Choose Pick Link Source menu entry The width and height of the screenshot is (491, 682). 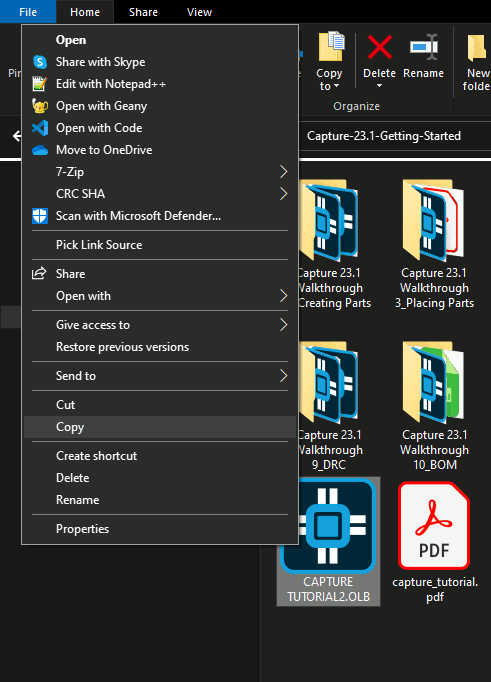pyautogui.click(x=160, y=245)
